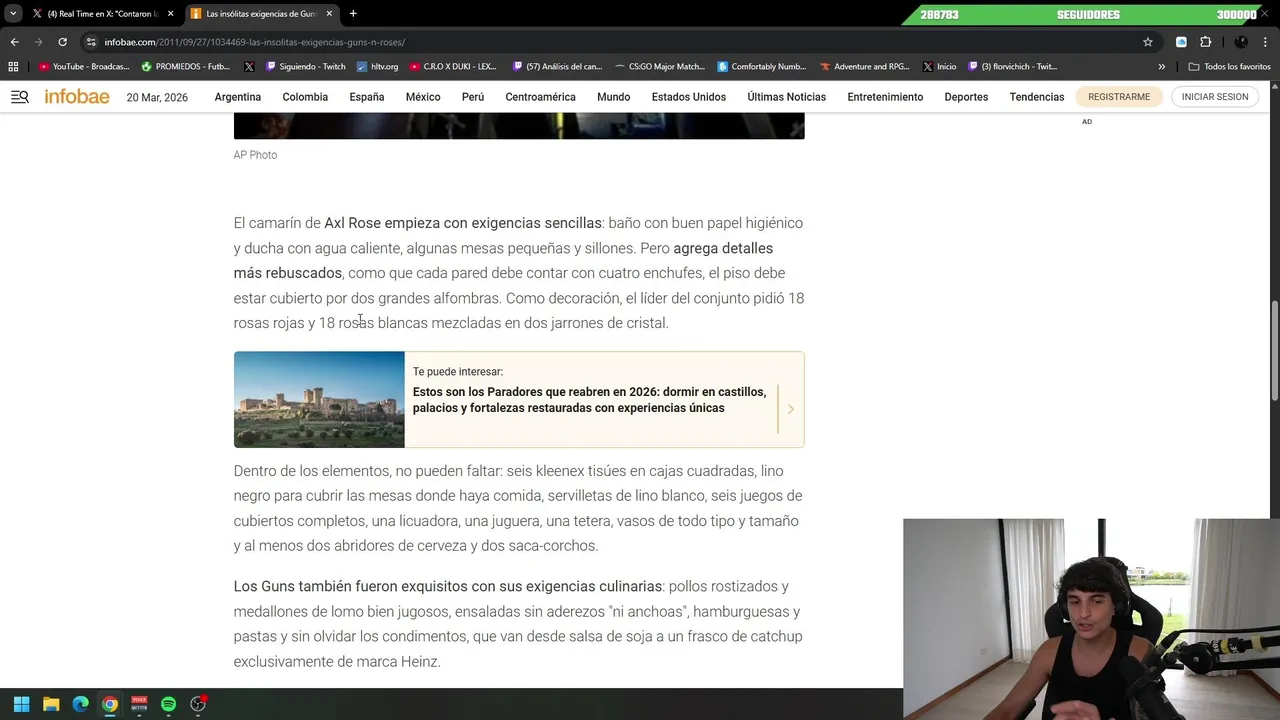Open Siguiendo Twitch bookmark
Screen dimensions: 1280x720
(306, 67)
